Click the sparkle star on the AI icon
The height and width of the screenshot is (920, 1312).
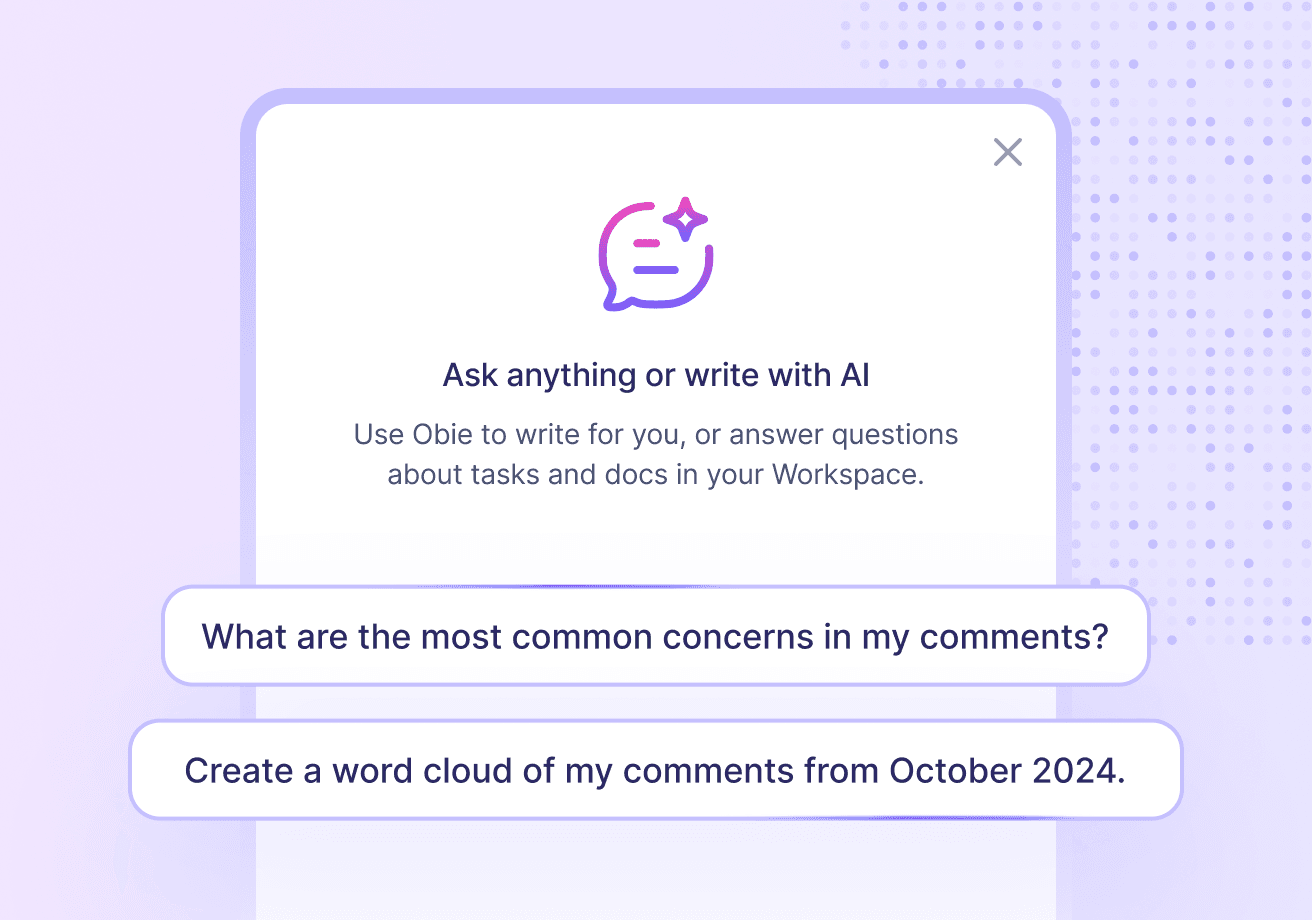pos(685,220)
